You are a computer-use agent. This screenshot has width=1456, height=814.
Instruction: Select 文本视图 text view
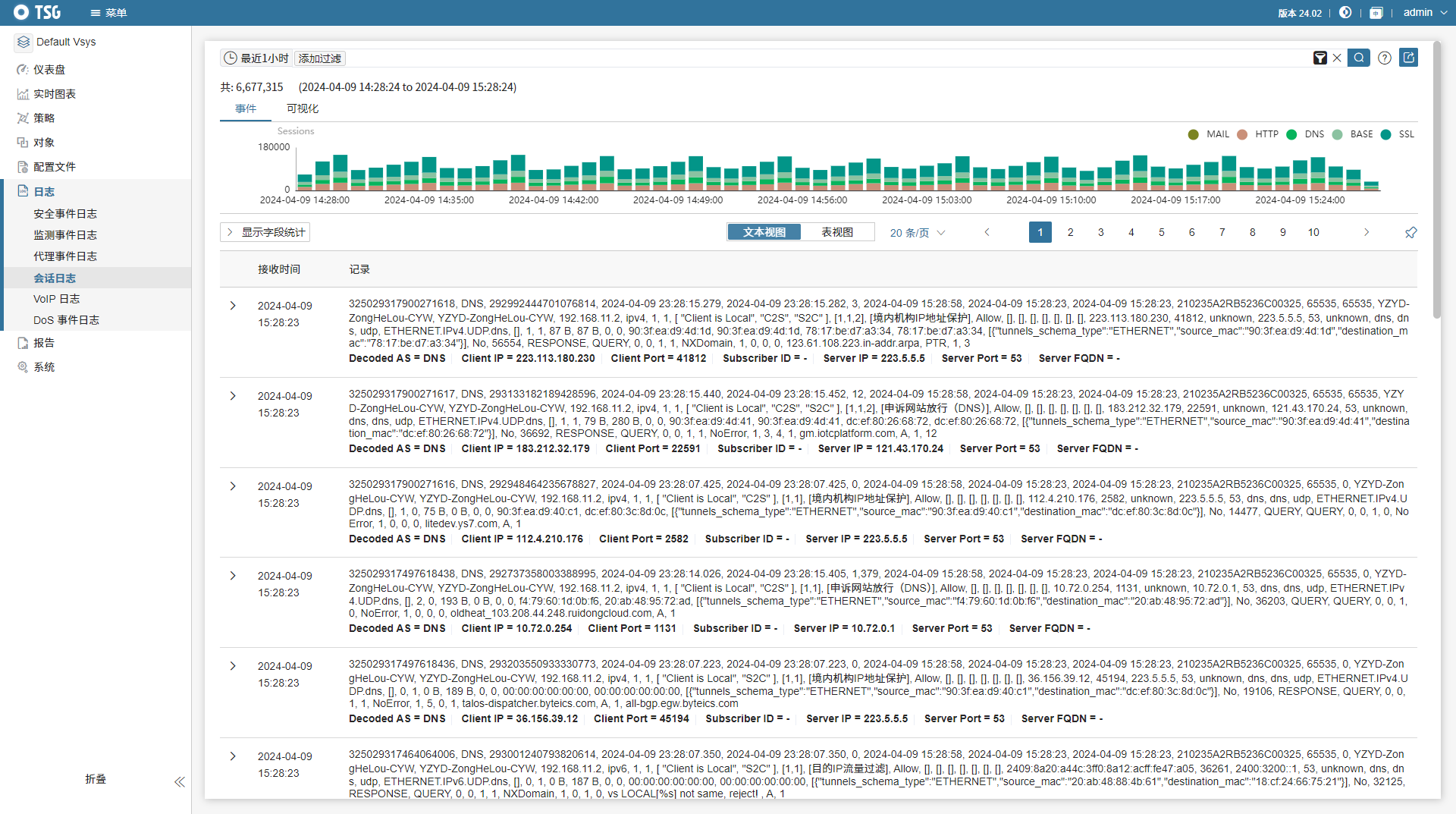coord(764,232)
